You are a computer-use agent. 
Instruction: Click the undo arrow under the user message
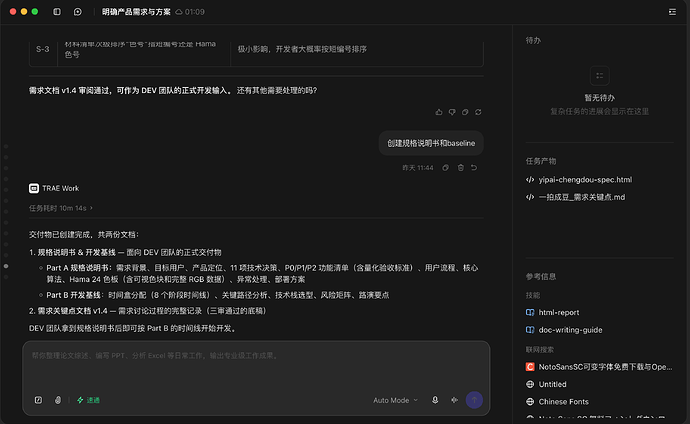pyautogui.click(x=474, y=168)
